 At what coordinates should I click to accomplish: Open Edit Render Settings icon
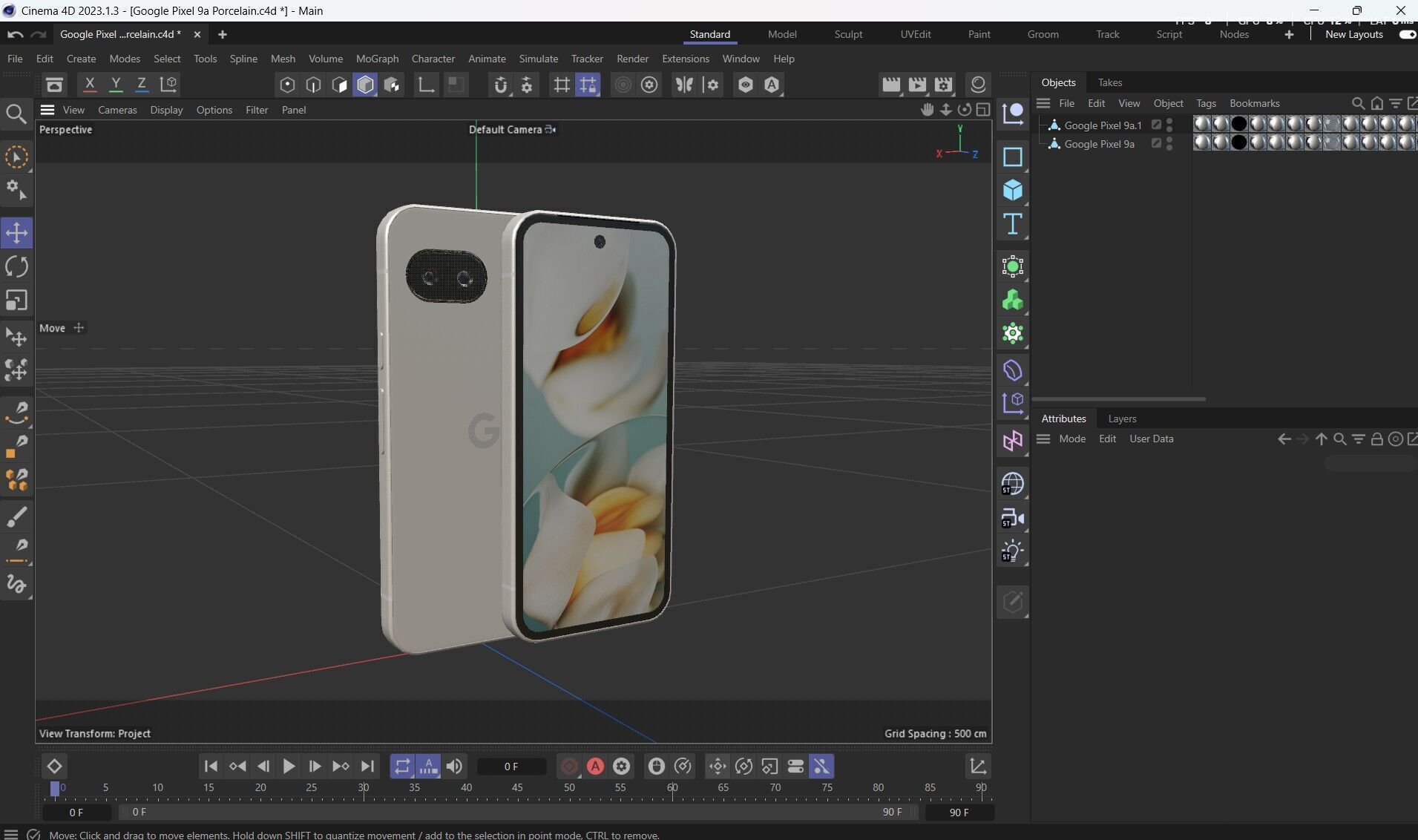coord(943,85)
